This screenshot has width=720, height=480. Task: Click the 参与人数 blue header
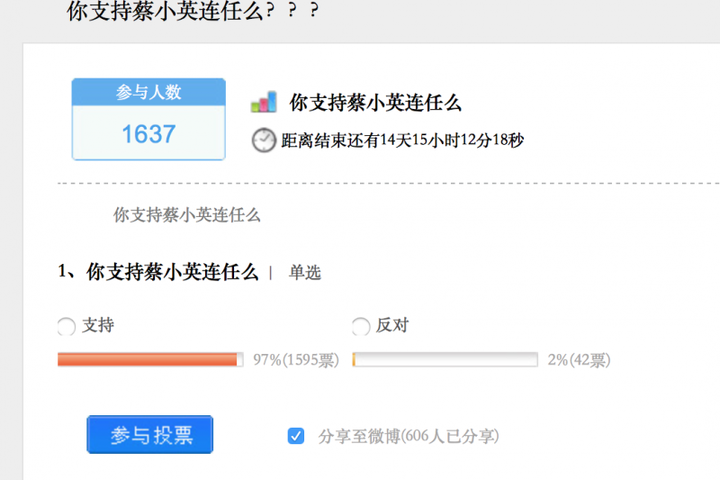149,92
